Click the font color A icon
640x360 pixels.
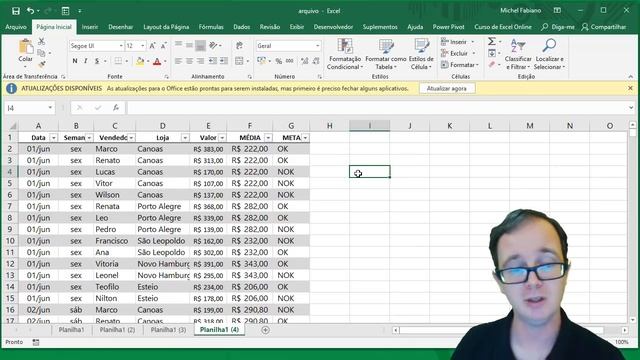click(157, 61)
